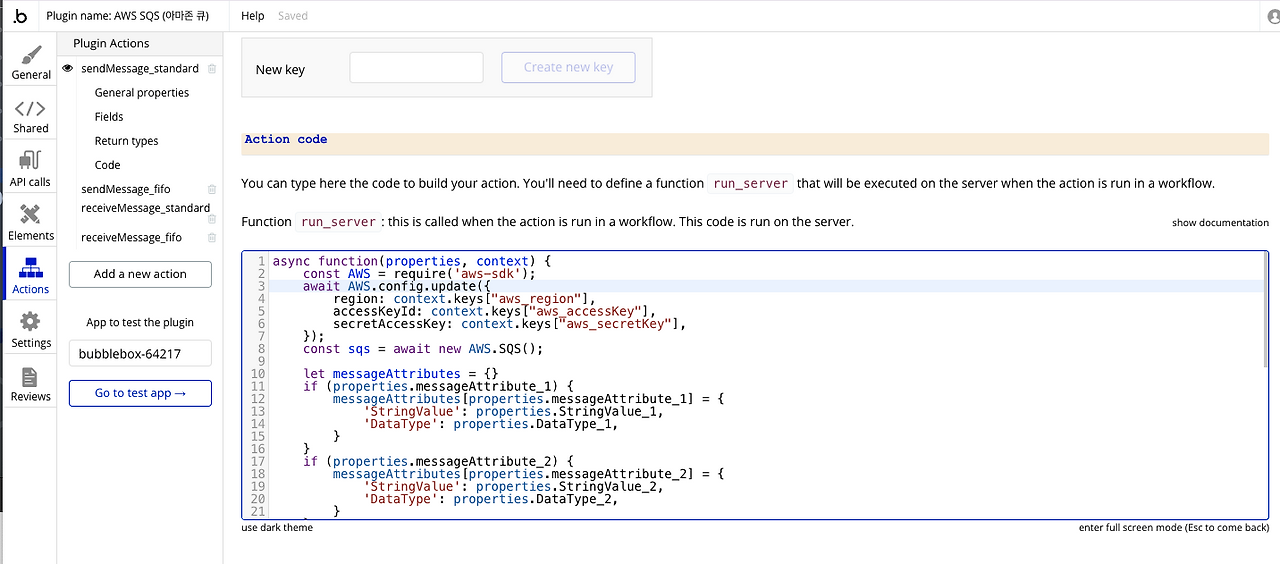The width and height of the screenshot is (1280, 564).
Task: Click the Bubble logo icon
Action: pos(21,16)
